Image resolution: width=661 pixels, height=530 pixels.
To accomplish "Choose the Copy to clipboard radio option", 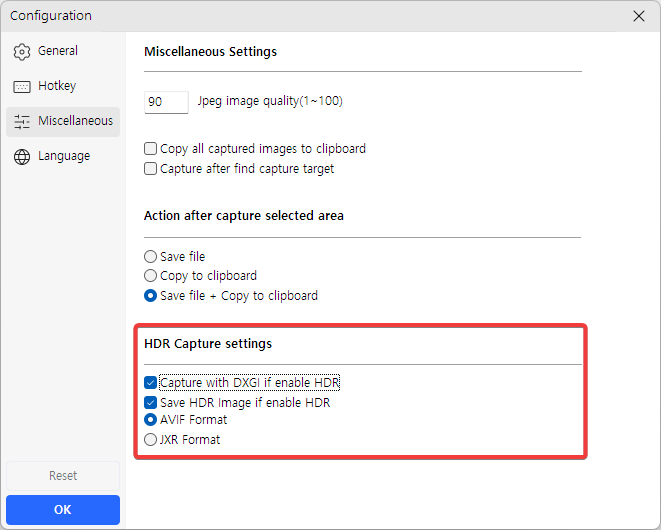I will point(151,276).
